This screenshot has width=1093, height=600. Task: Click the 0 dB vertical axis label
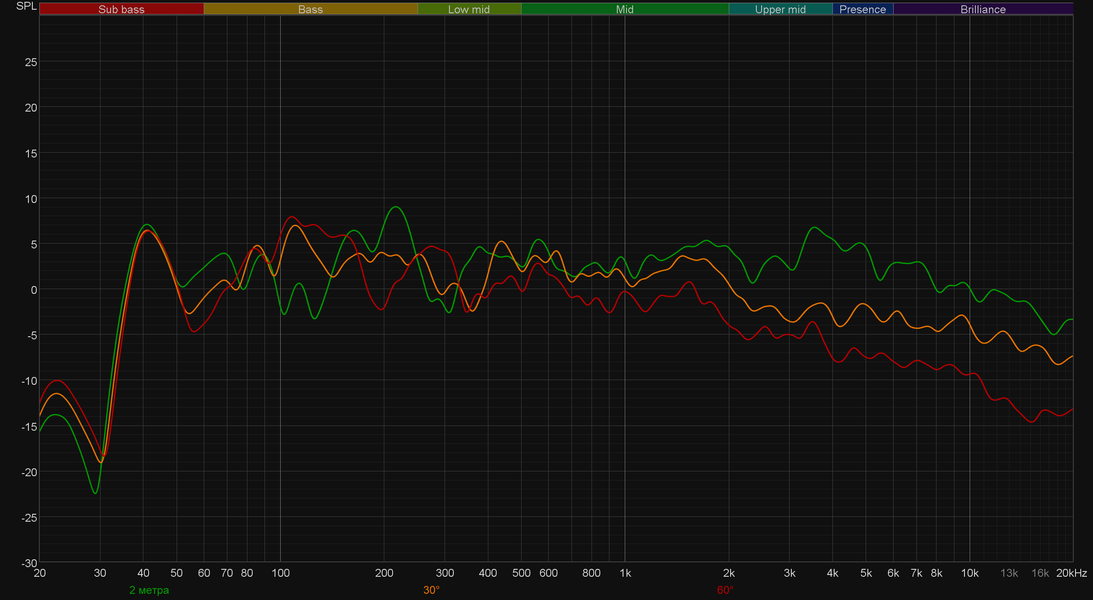click(x=34, y=290)
